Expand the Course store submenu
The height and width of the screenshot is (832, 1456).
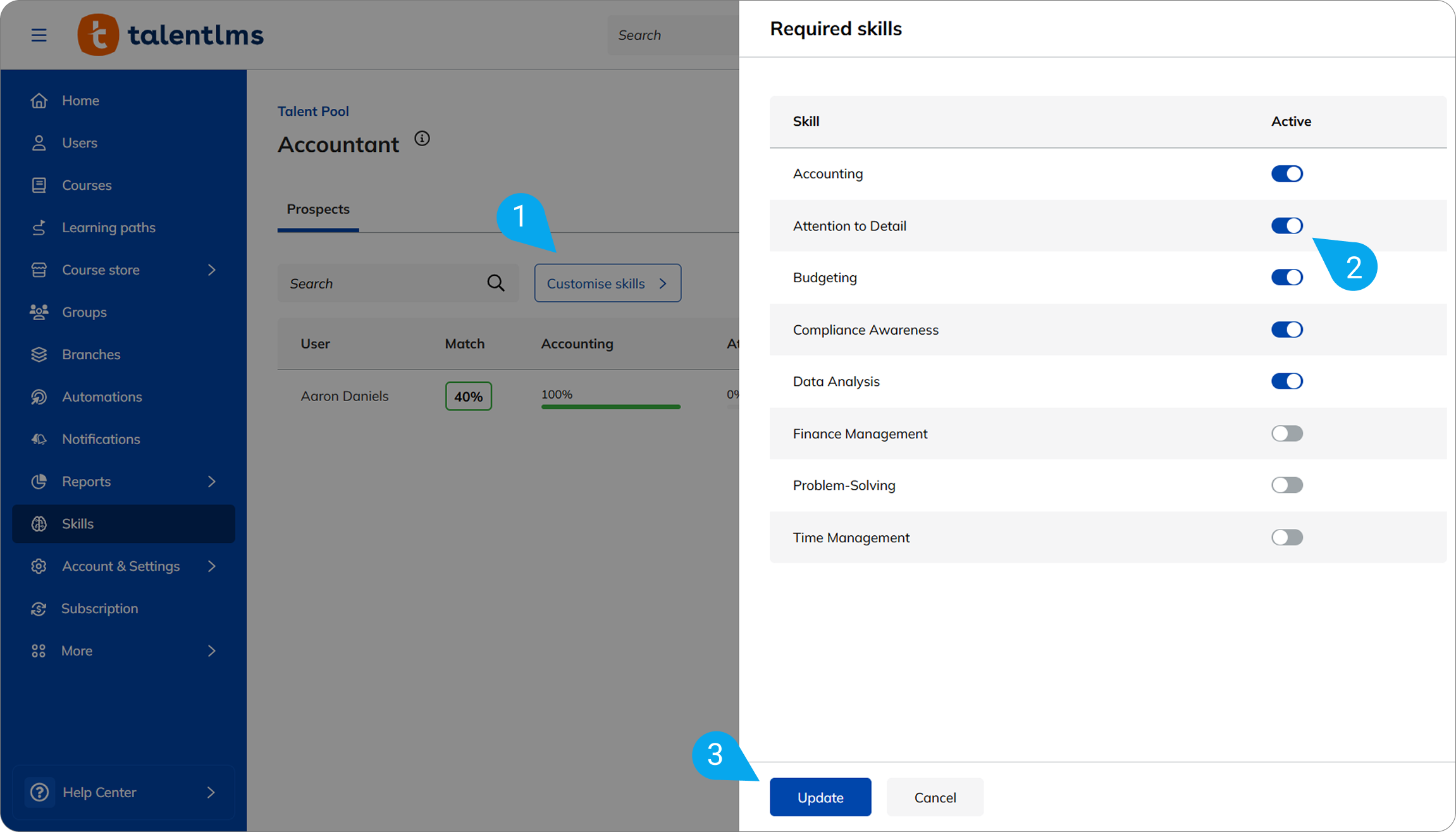click(212, 270)
